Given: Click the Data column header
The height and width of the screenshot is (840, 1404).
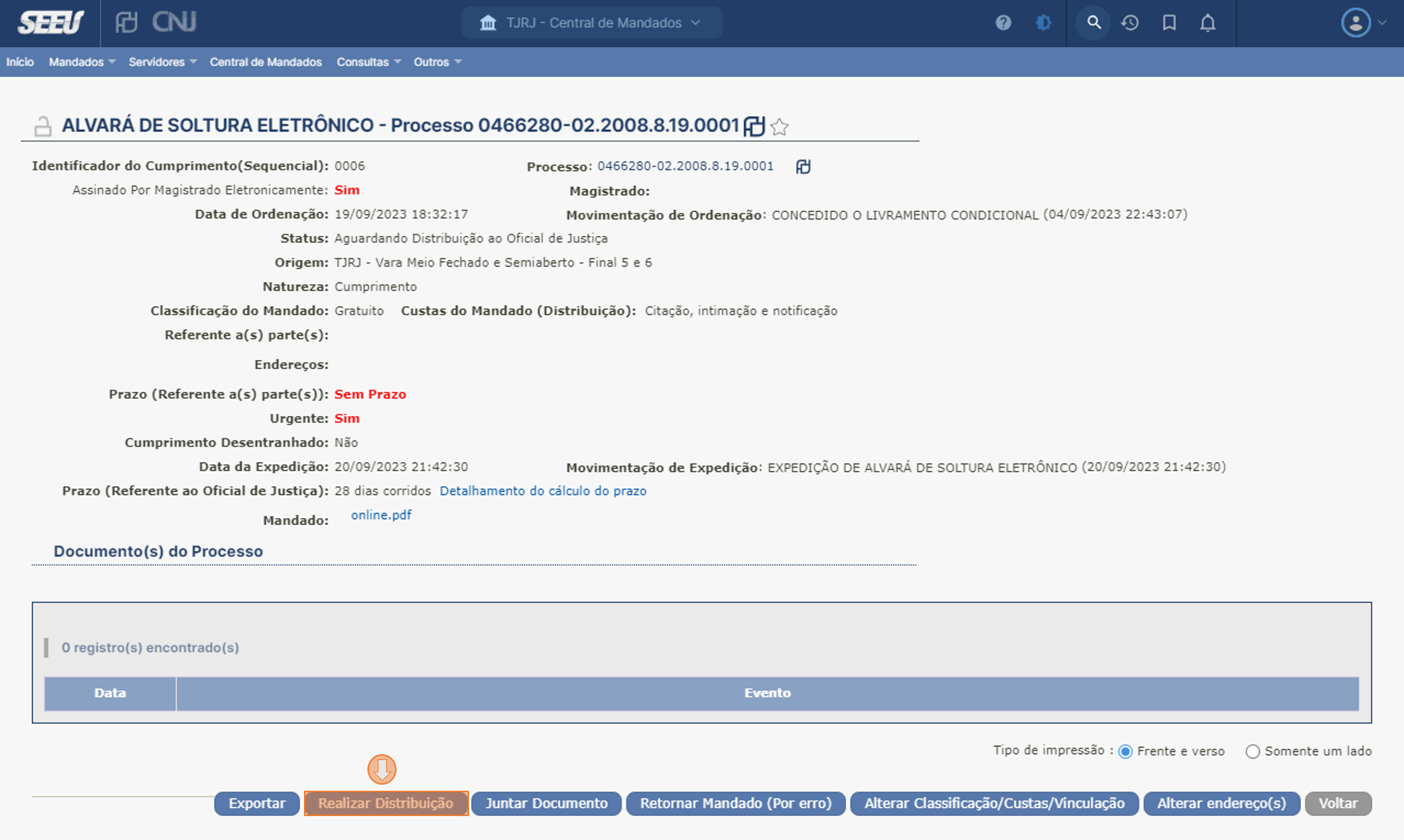Looking at the screenshot, I should point(110,693).
